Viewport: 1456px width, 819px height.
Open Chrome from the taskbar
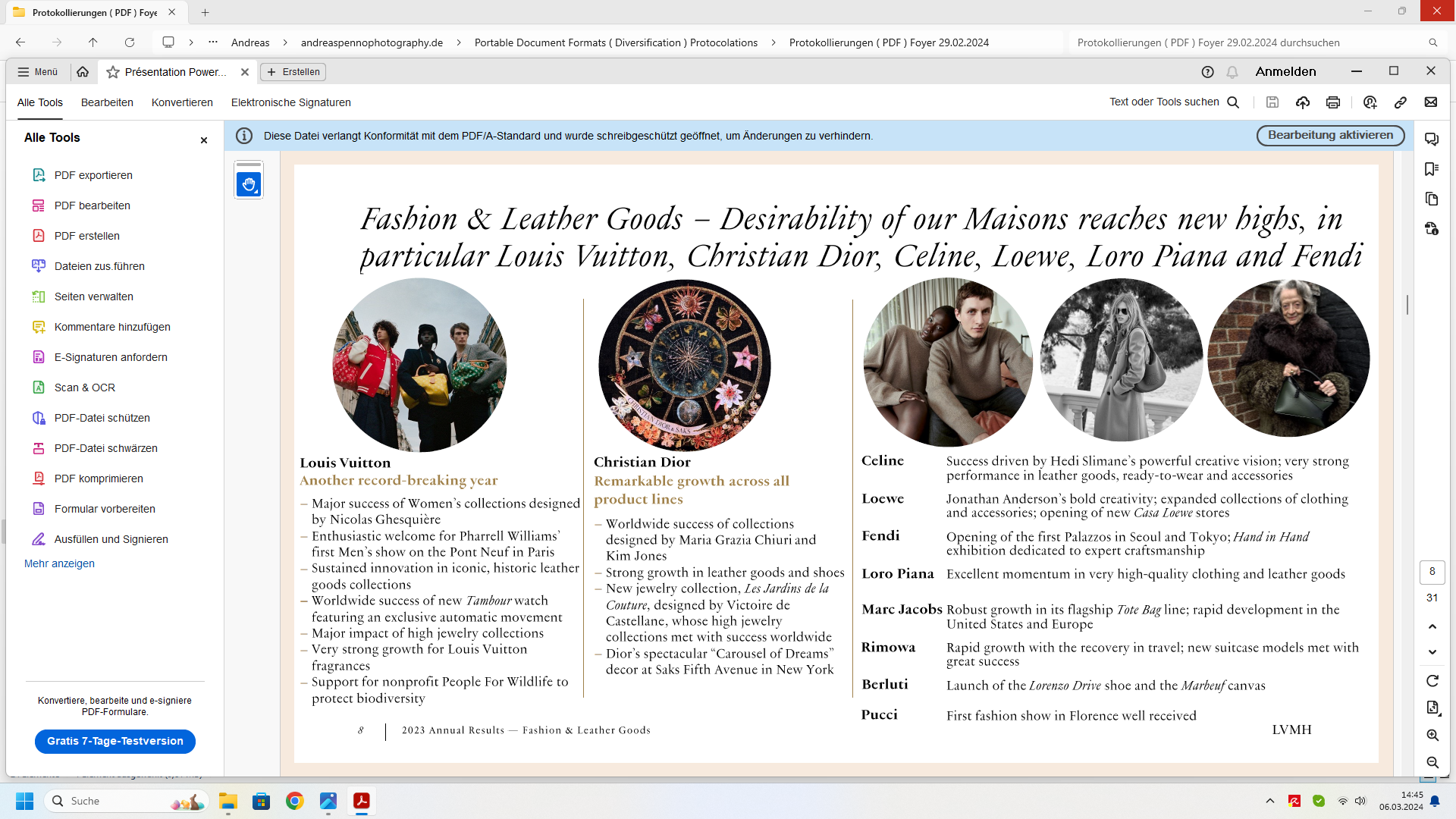point(295,801)
